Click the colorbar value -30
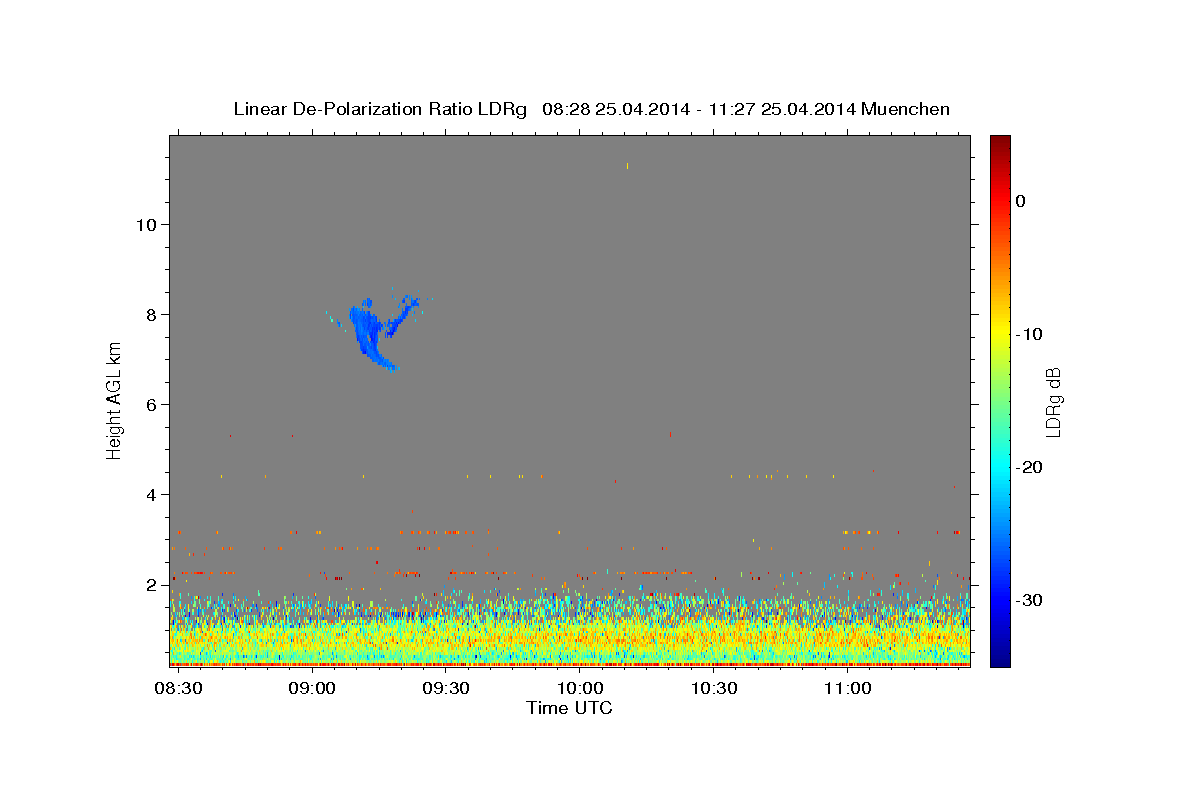 coord(1029,600)
